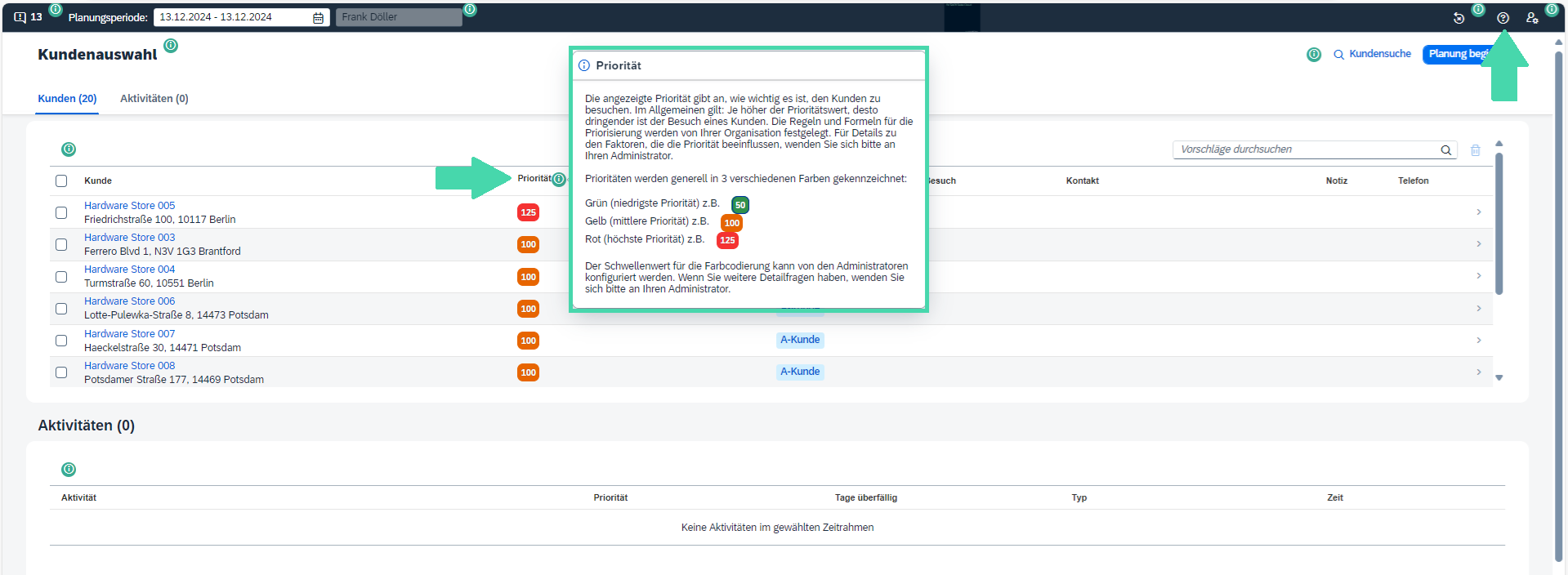The width and height of the screenshot is (1568, 575).
Task: Switch to the Kunden (20) tab
Action: pyautogui.click(x=67, y=99)
